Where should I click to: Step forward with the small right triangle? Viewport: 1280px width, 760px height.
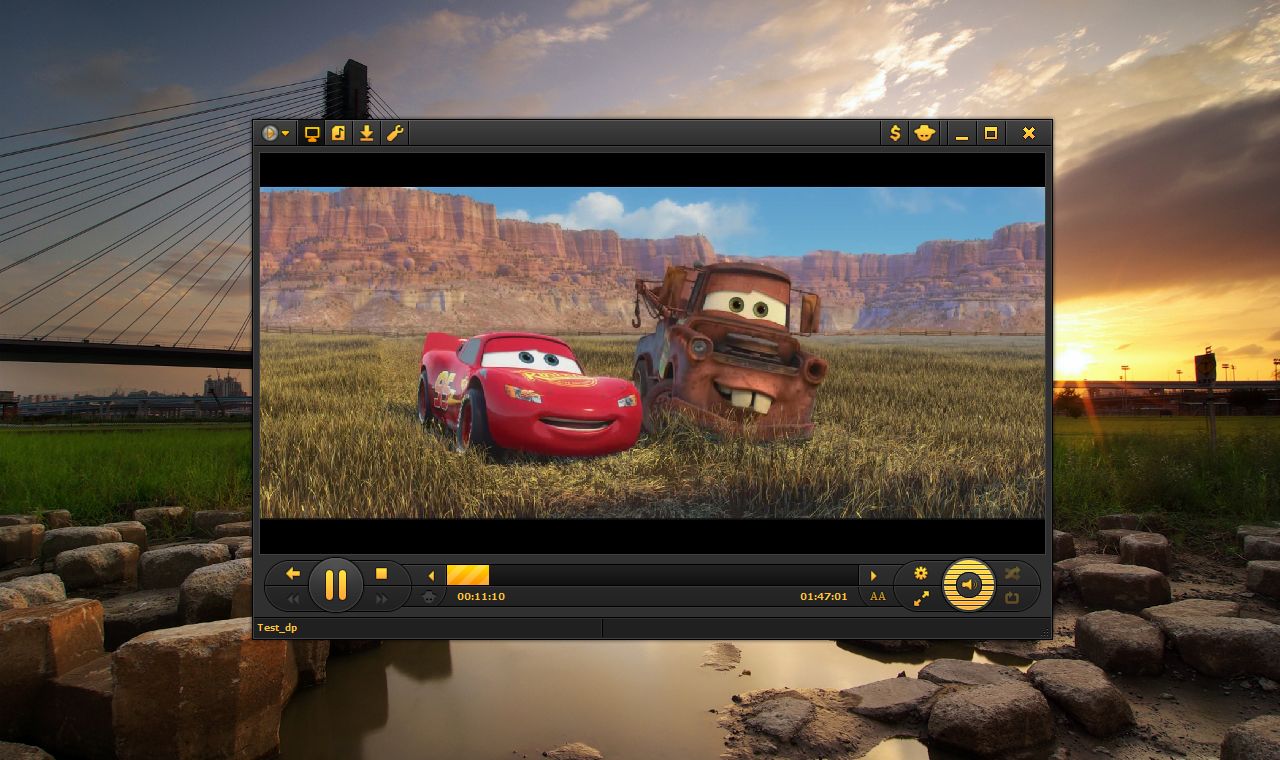pyautogui.click(x=873, y=575)
